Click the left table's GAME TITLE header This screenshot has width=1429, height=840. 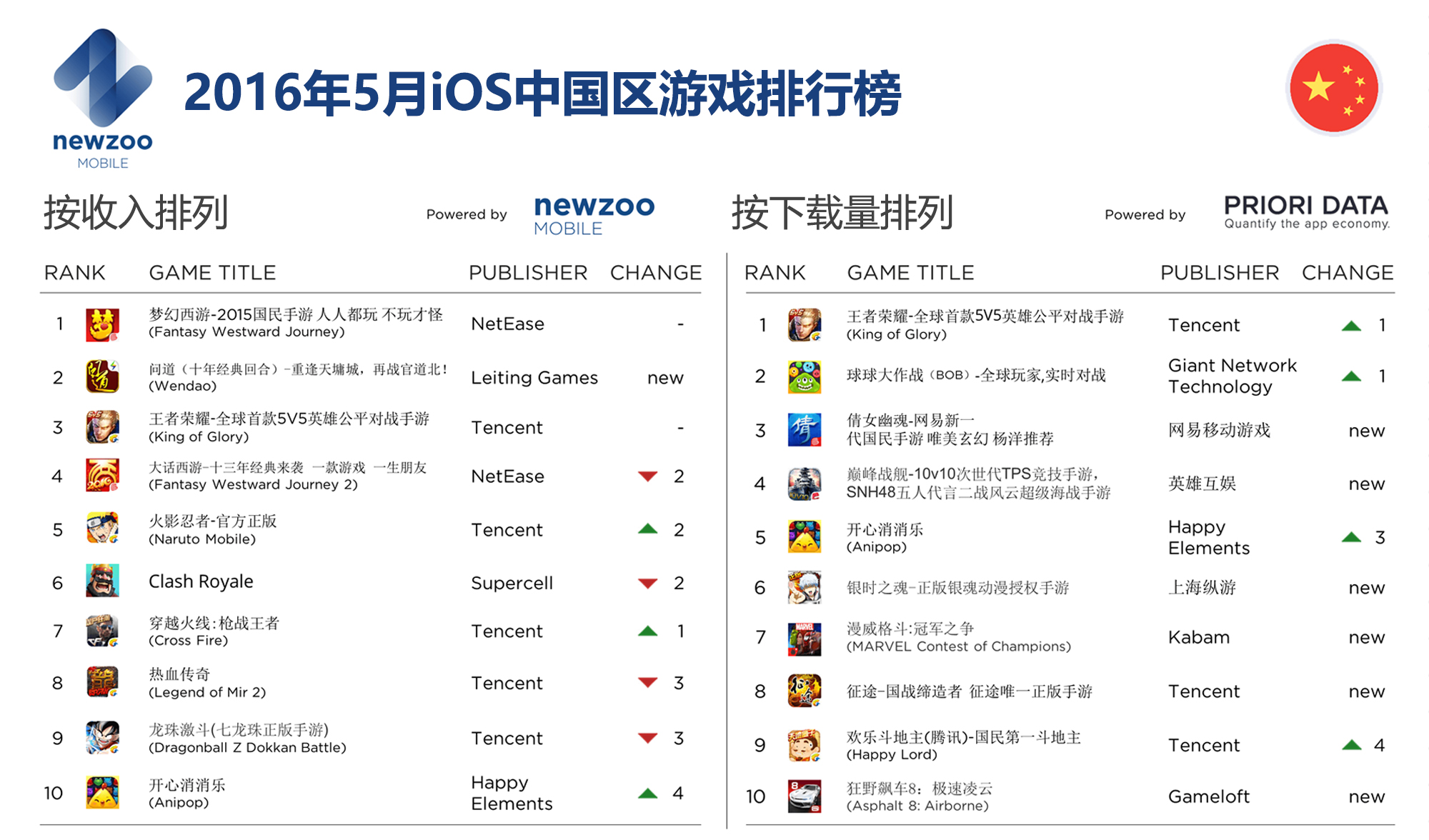click(212, 273)
